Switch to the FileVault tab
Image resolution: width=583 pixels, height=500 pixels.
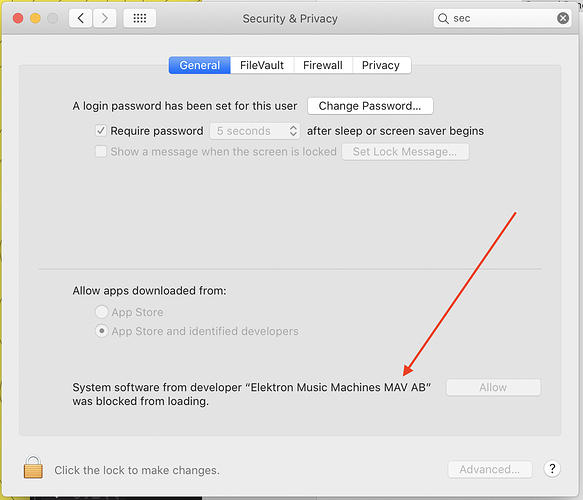pyautogui.click(x=262, y=65)
